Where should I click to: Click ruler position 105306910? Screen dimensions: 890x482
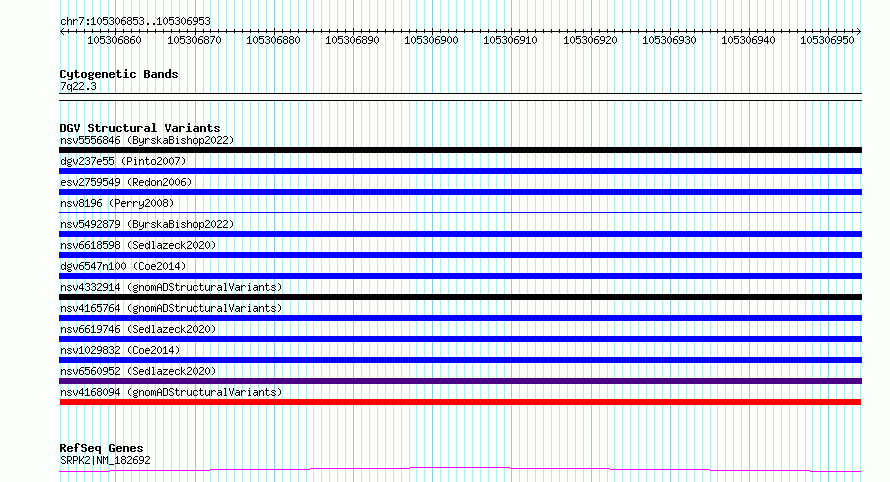click(x=510, y=40)
